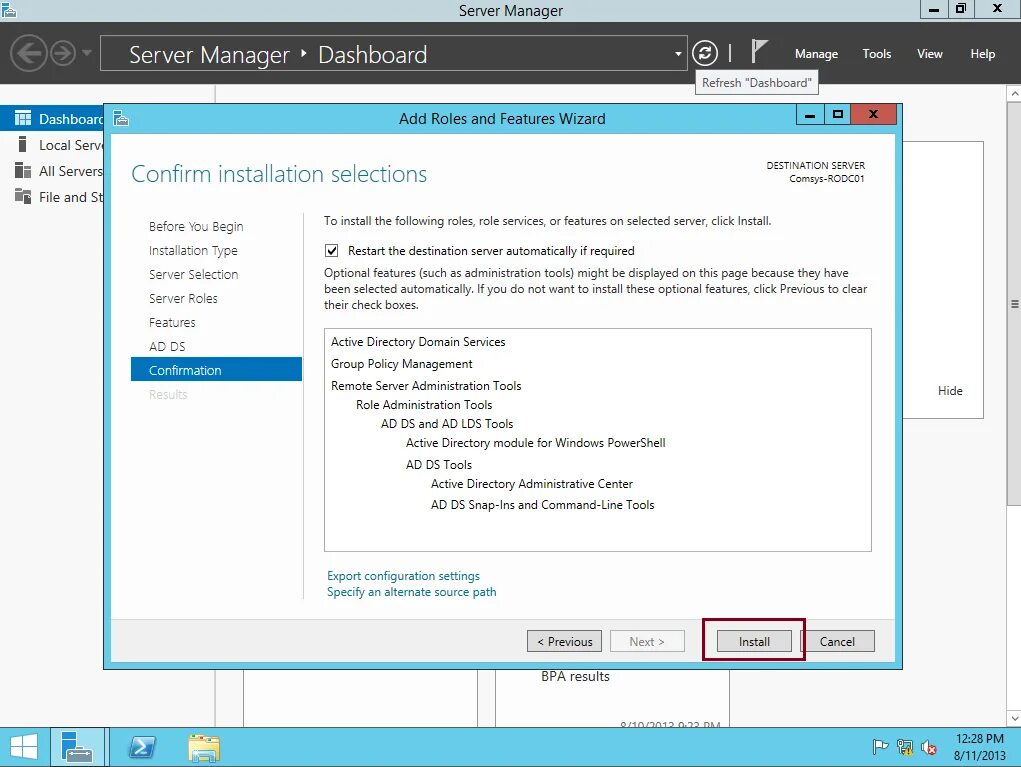Viewport: 1021px width, 767px height.
Task: Expand the breadcrumb address bar dropdown arrow
Action: point(678,54)
